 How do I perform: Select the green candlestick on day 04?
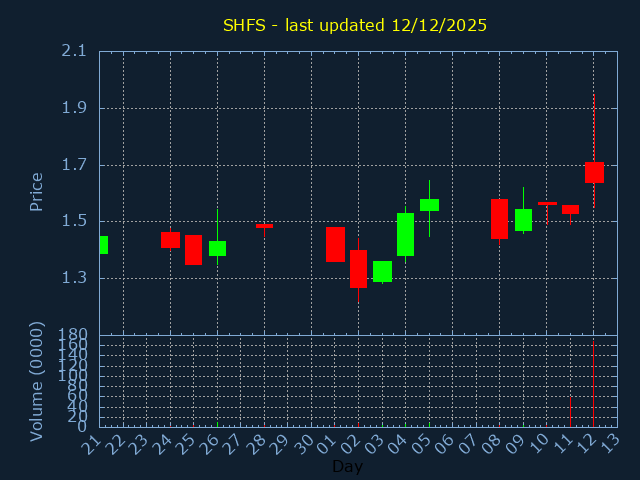tap(405, 234)
